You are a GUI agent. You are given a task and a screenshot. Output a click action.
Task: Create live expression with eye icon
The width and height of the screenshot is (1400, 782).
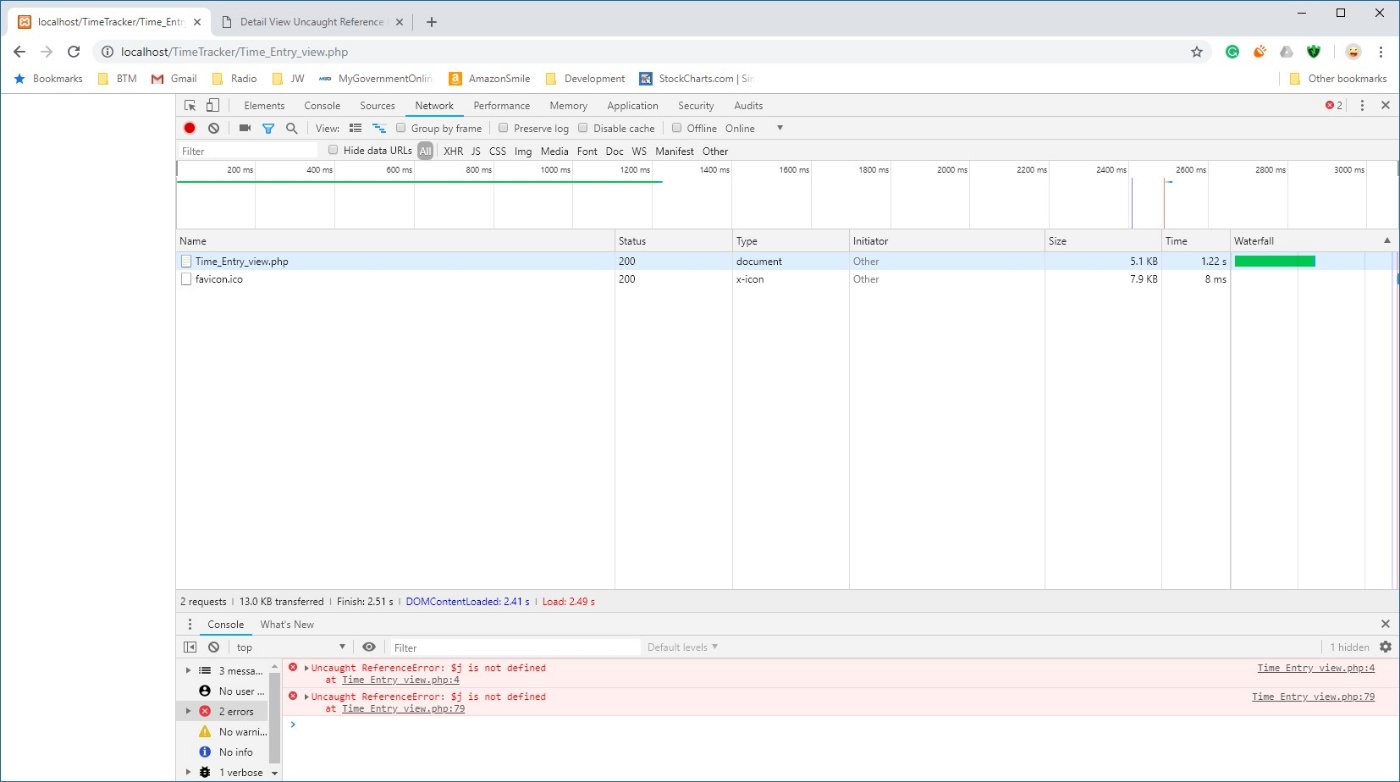(369, 647)
